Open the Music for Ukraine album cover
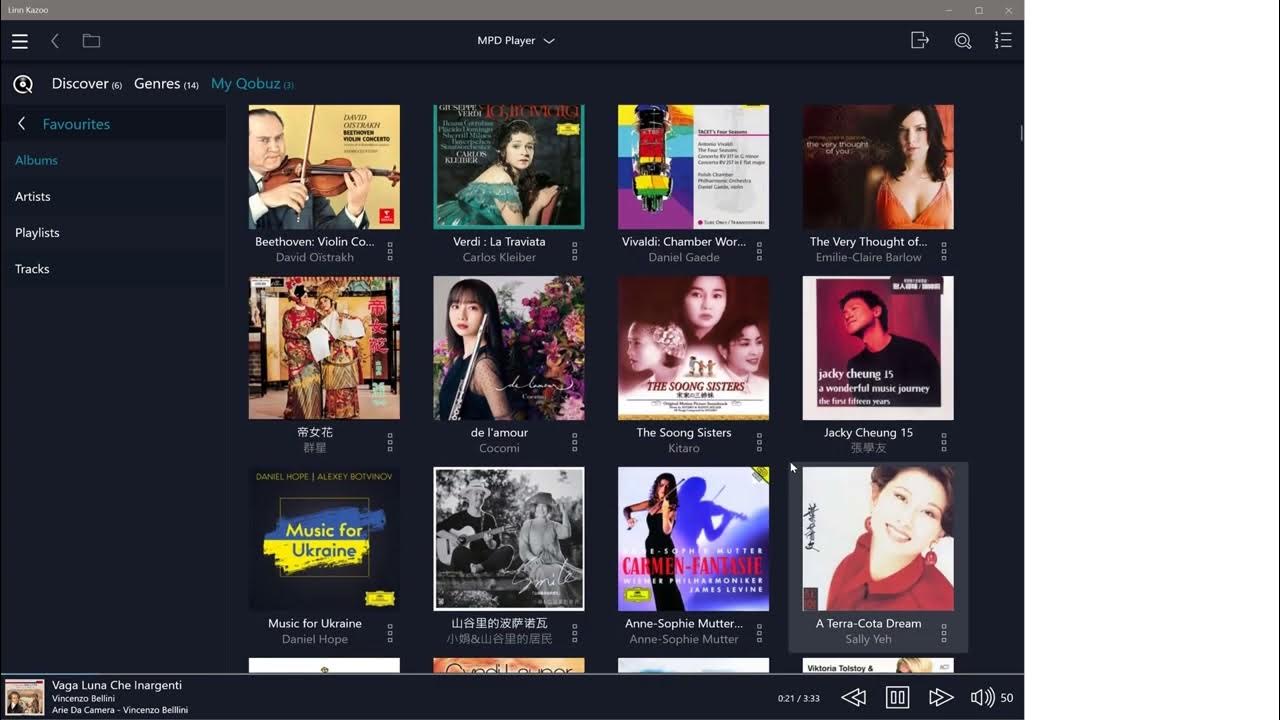Image resolution: width=1280 pixels, height=720 pixels. pos(324,539)
